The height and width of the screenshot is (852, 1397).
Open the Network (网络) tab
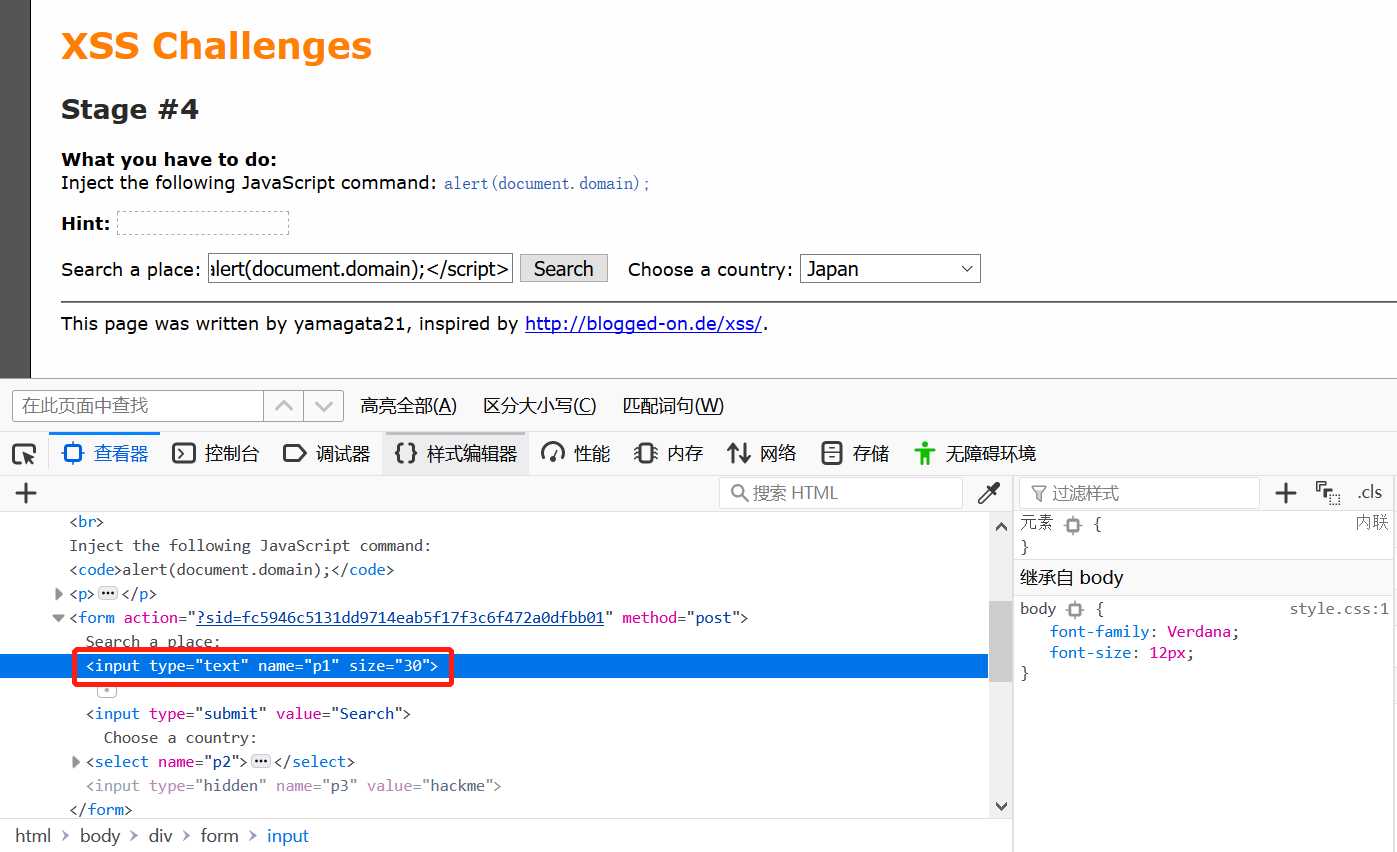[x=761, y=454]
